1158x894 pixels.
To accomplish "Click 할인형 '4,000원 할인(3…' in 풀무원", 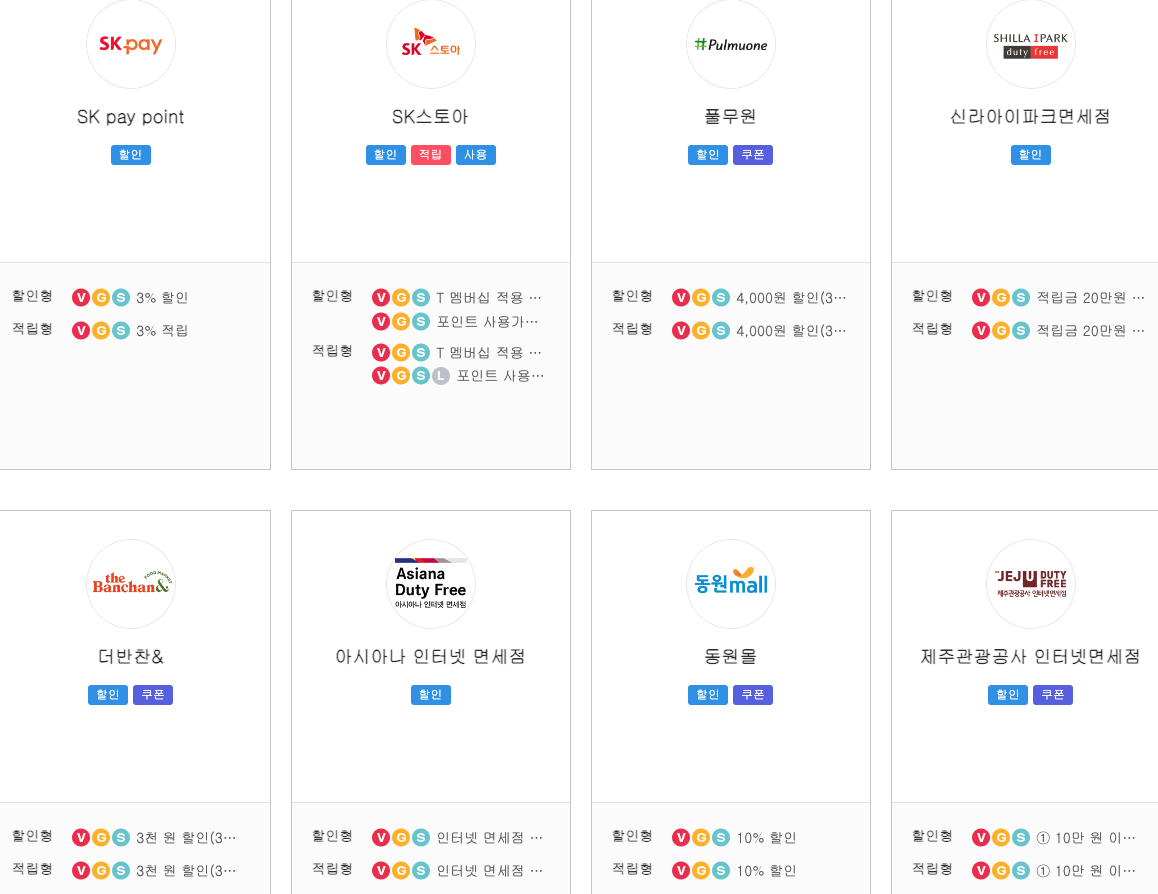I will coord(791,298).
